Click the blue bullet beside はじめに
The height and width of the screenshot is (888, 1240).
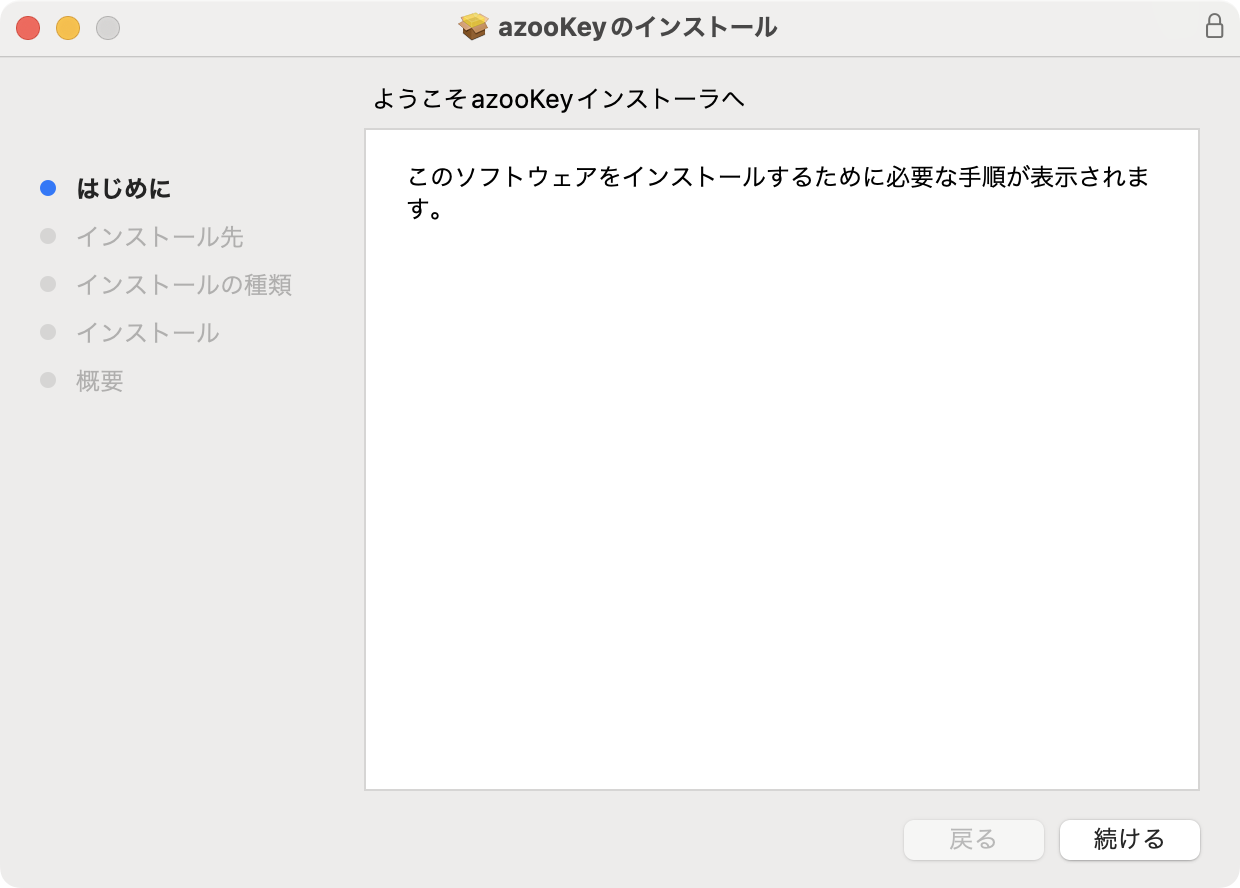[48, 188]
